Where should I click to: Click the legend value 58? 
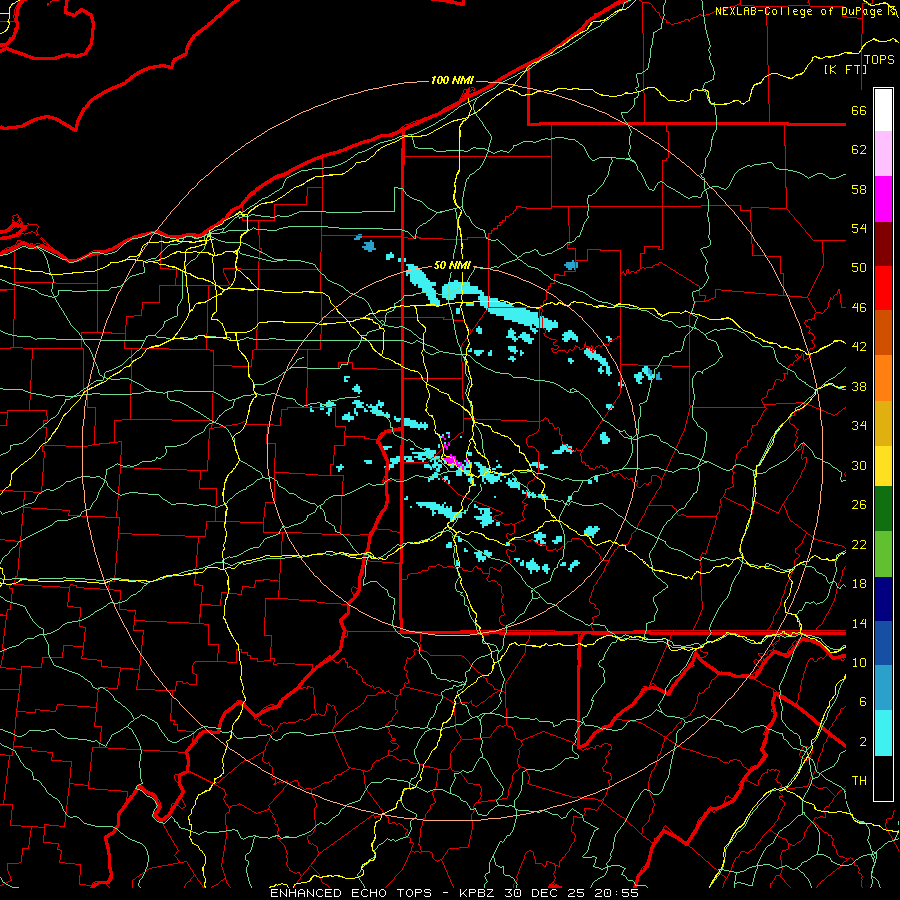pyautogui.click(x=859, y=189)
